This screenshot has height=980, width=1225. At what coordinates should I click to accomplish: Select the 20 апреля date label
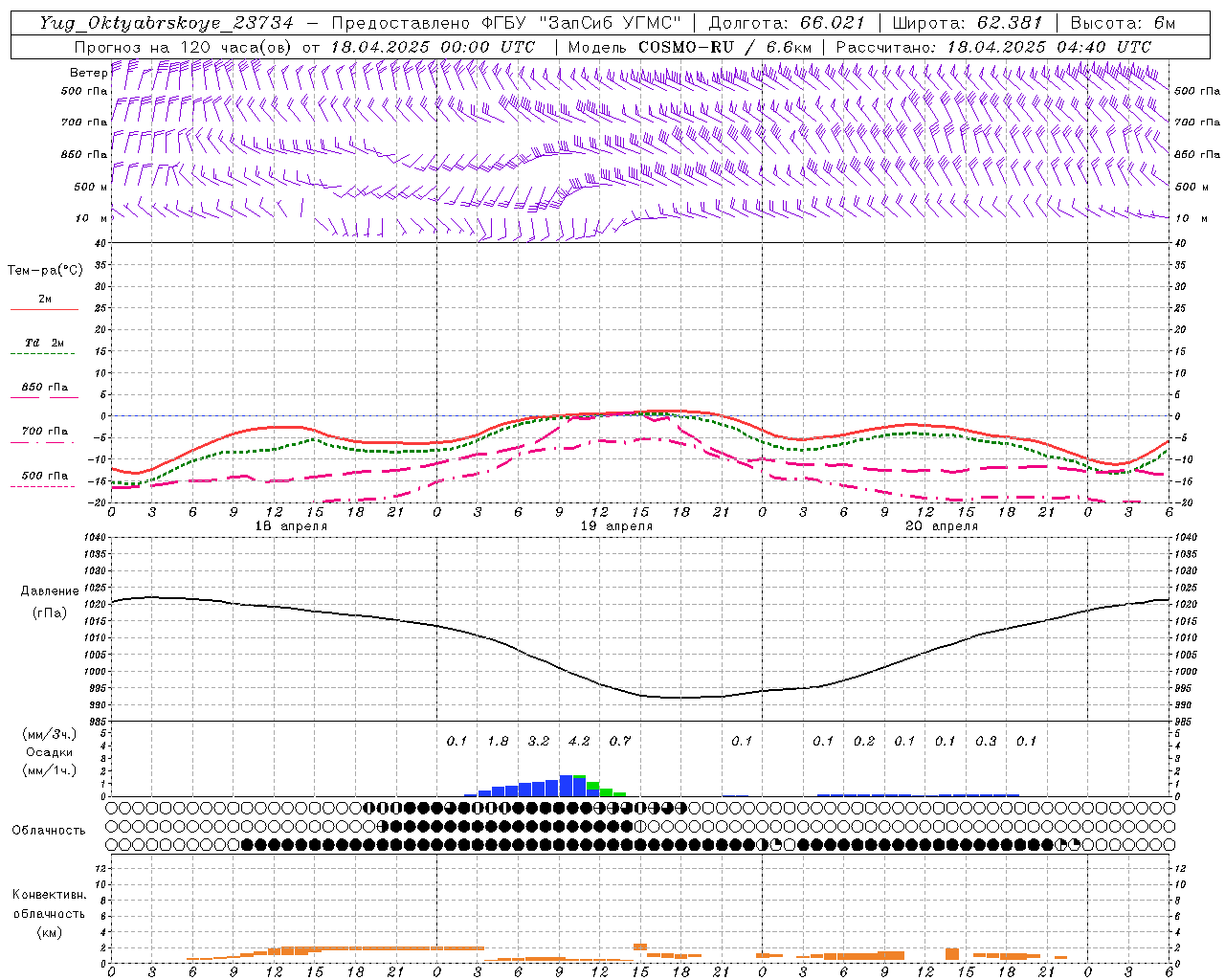pos(941,526)
